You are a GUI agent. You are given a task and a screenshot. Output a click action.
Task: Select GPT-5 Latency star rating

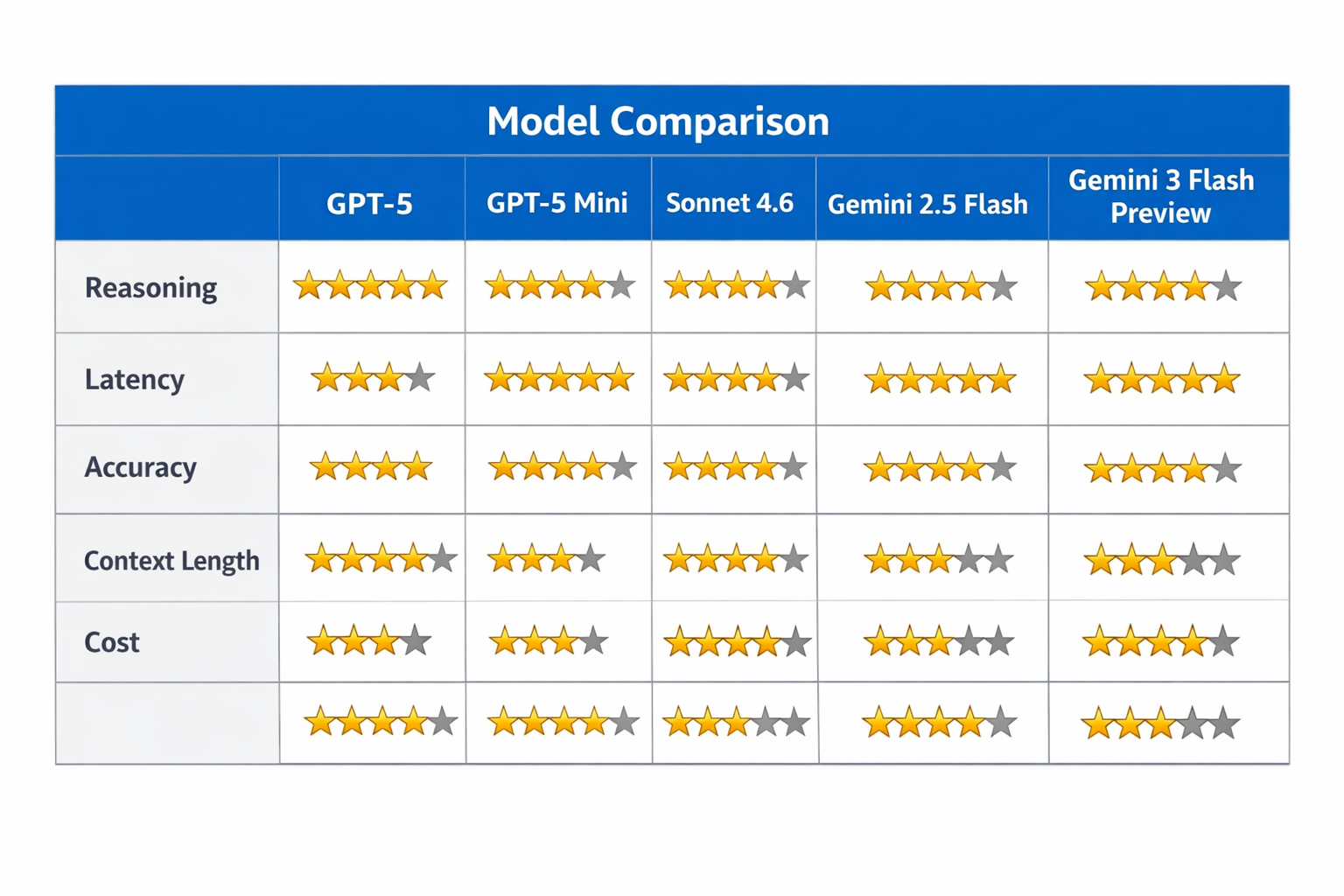(373, 378)
